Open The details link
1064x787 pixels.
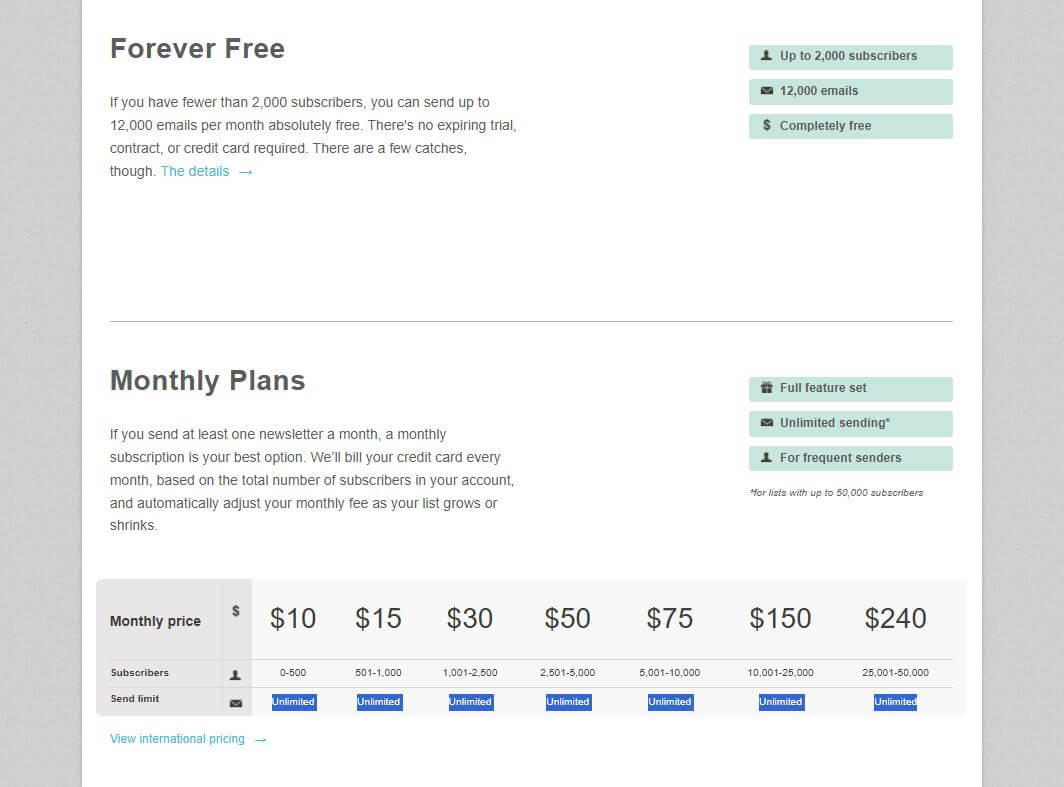pos(195,171)
